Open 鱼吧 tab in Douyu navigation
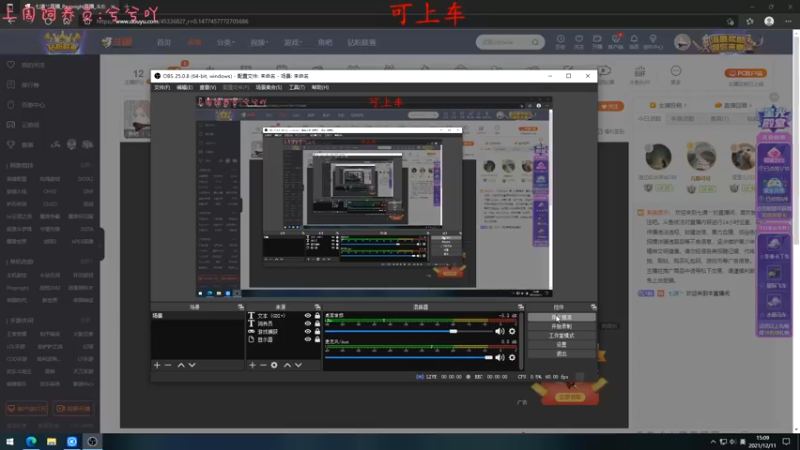 tap(325, 42)
